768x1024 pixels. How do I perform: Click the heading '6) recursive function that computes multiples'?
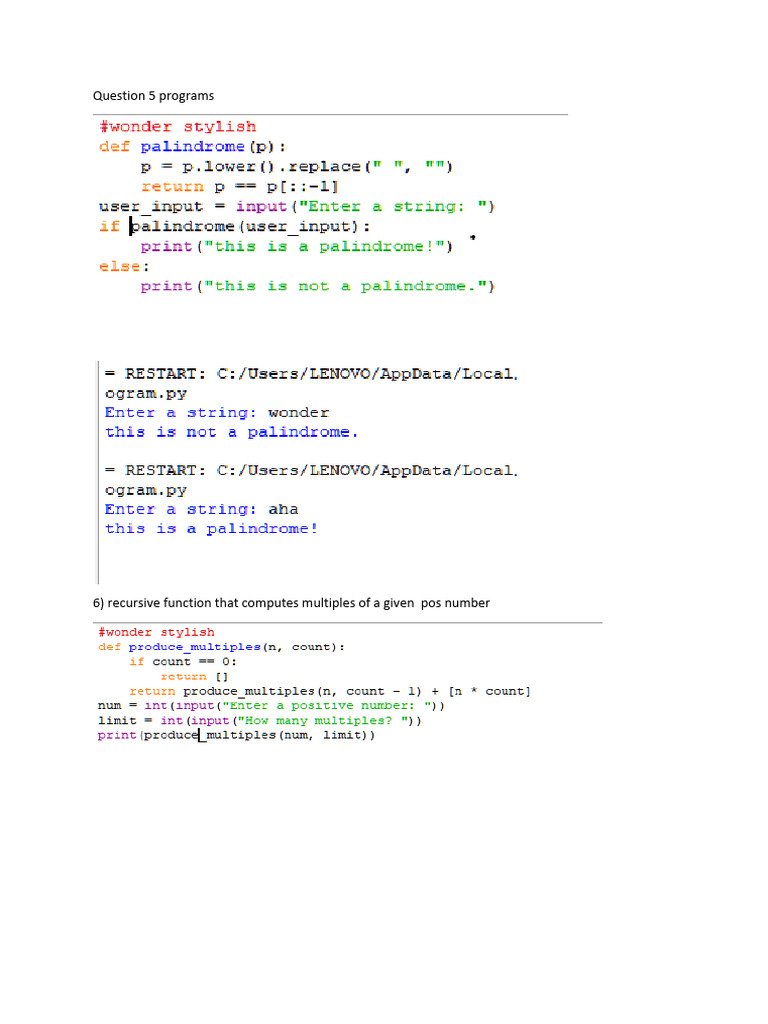(291, 603)
